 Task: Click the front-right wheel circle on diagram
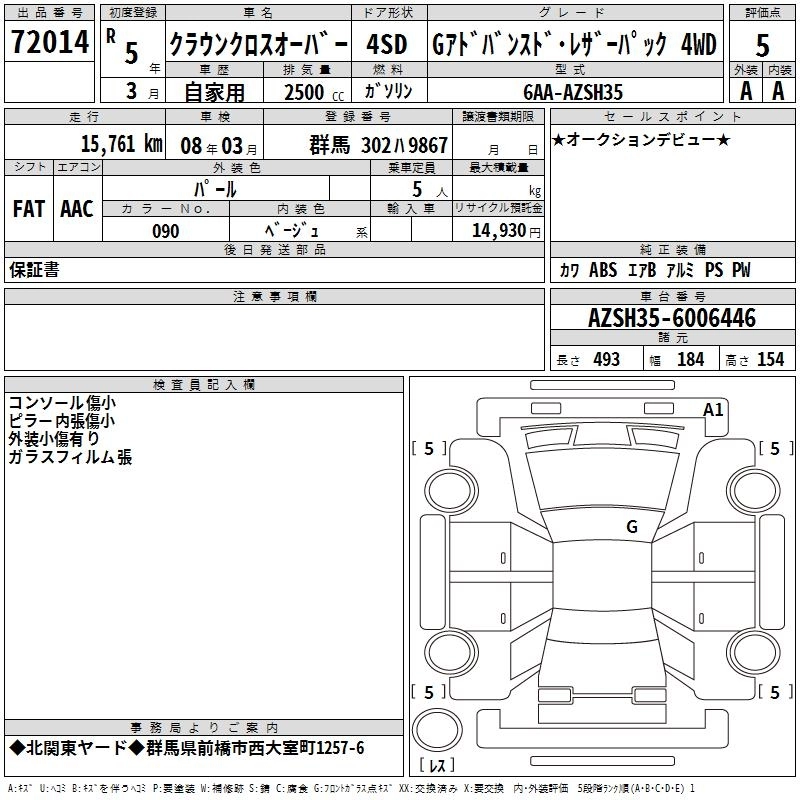click(753, 491)
